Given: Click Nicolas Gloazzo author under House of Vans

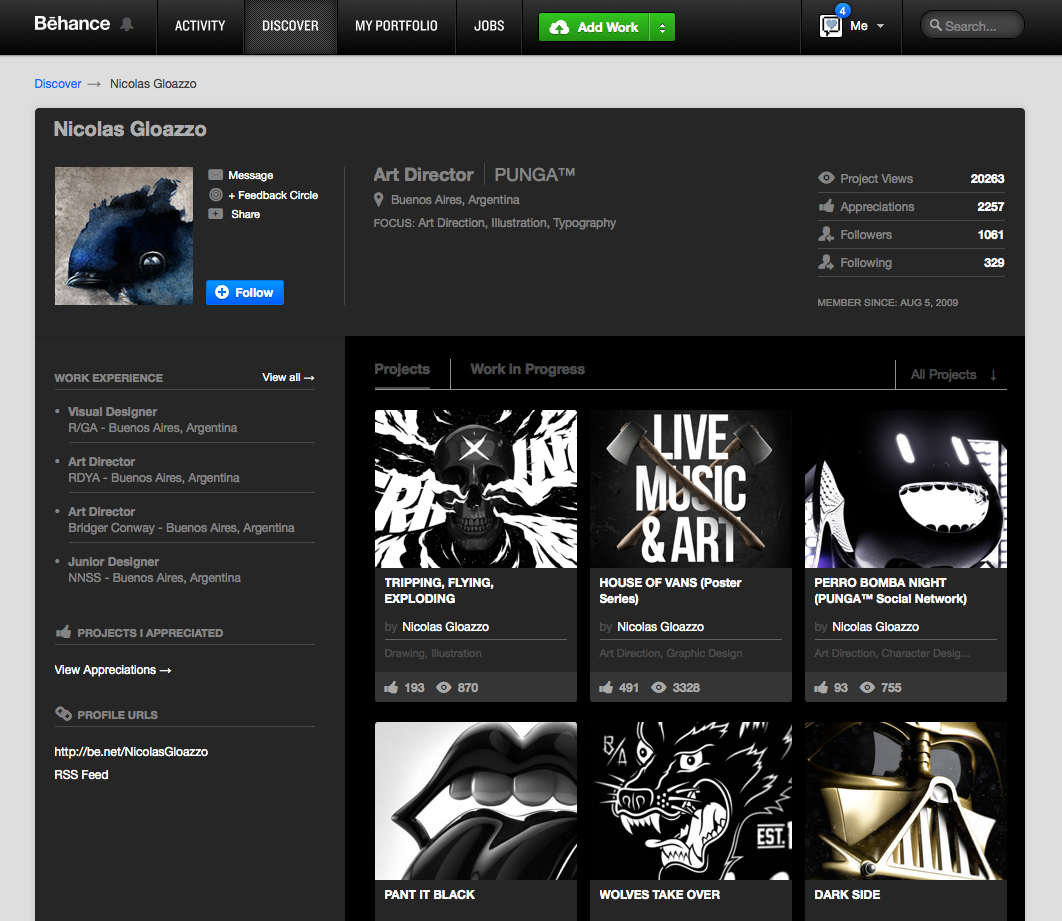Looking at the screenshot, I should [x=660, y=627].
